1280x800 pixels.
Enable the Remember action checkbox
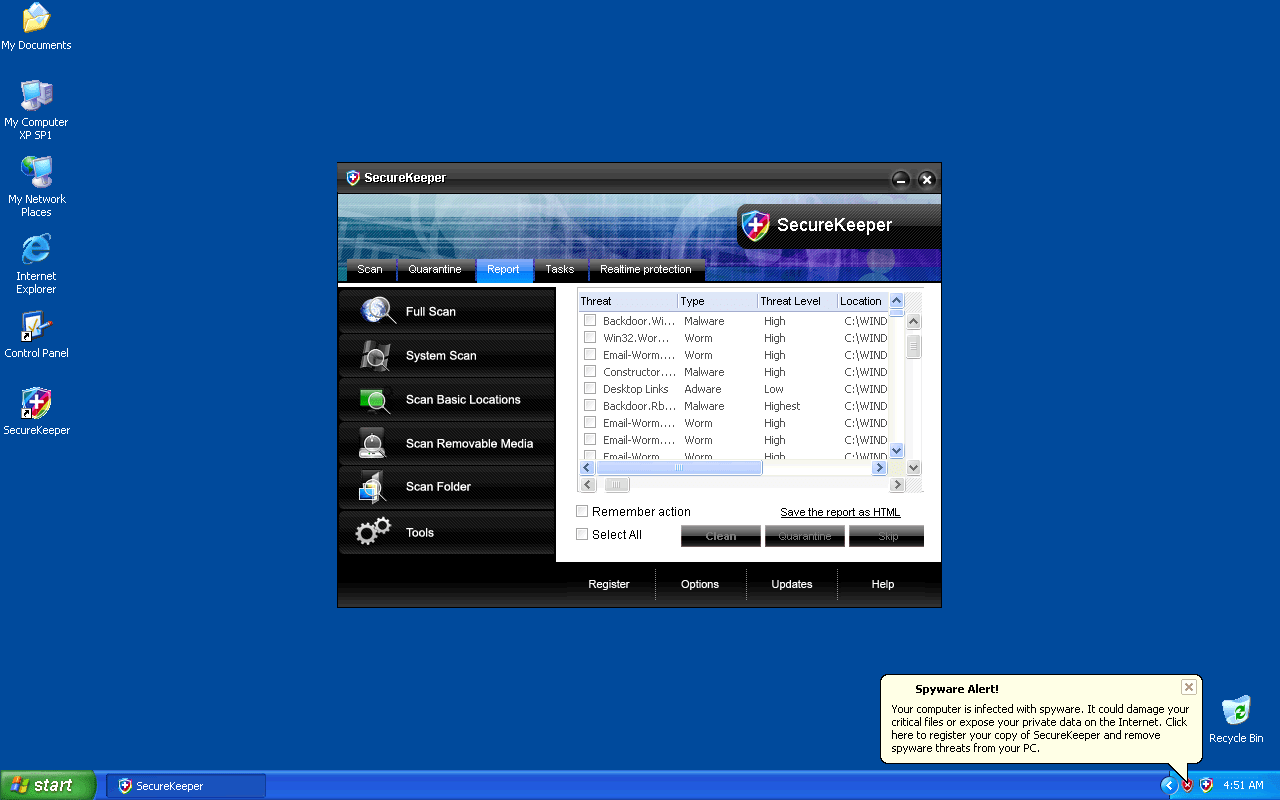coord(582,511)
